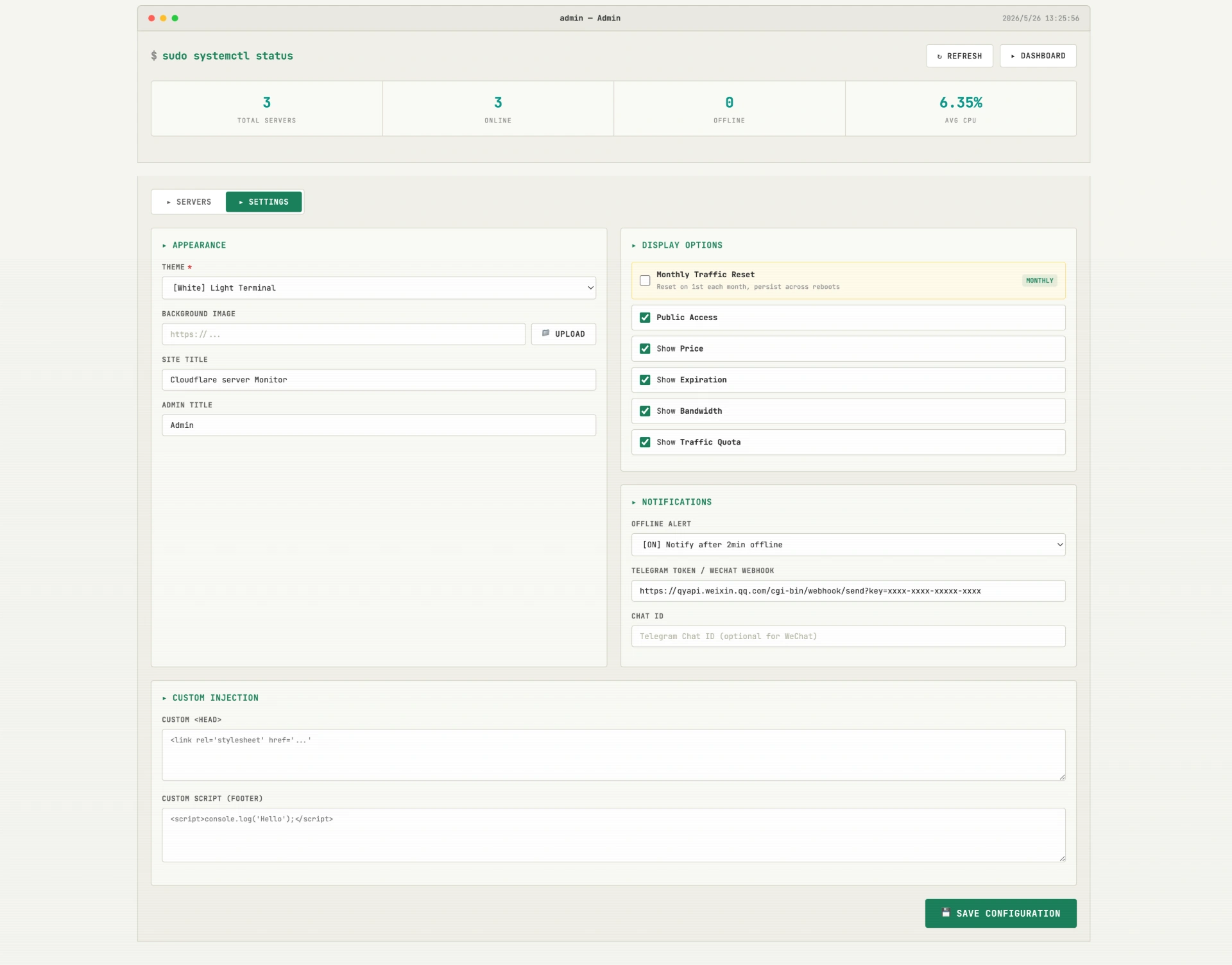Click the green maximize window dot
This screenshot has height=965, width=1232.
tap(175, 18)
